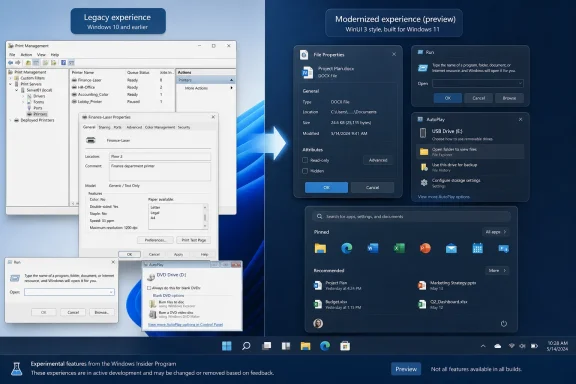
Task: Expand the Drivers tree node
Action: [x=23, y=96]
